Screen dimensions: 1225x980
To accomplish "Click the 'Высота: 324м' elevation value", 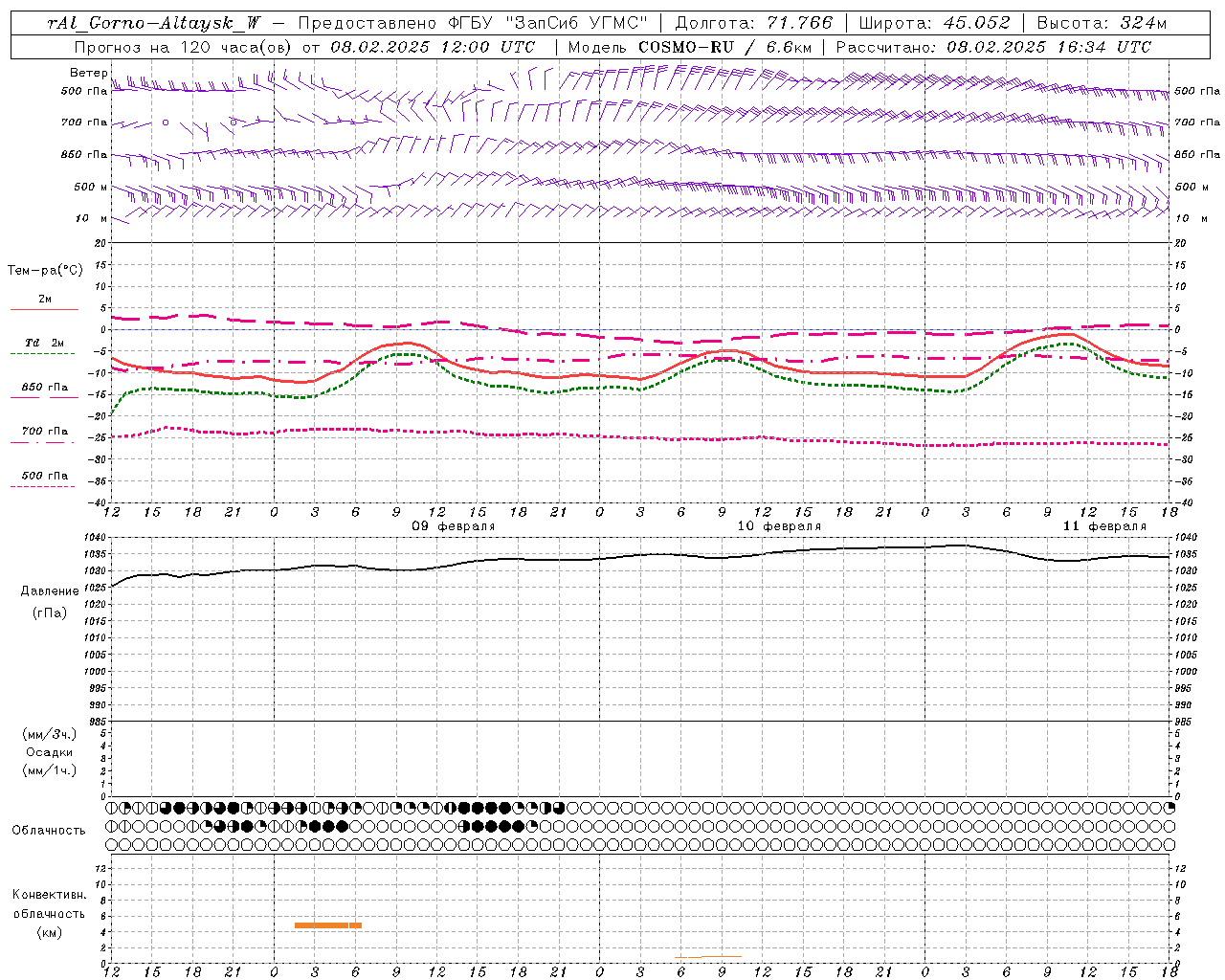I will pos(1102,23).
